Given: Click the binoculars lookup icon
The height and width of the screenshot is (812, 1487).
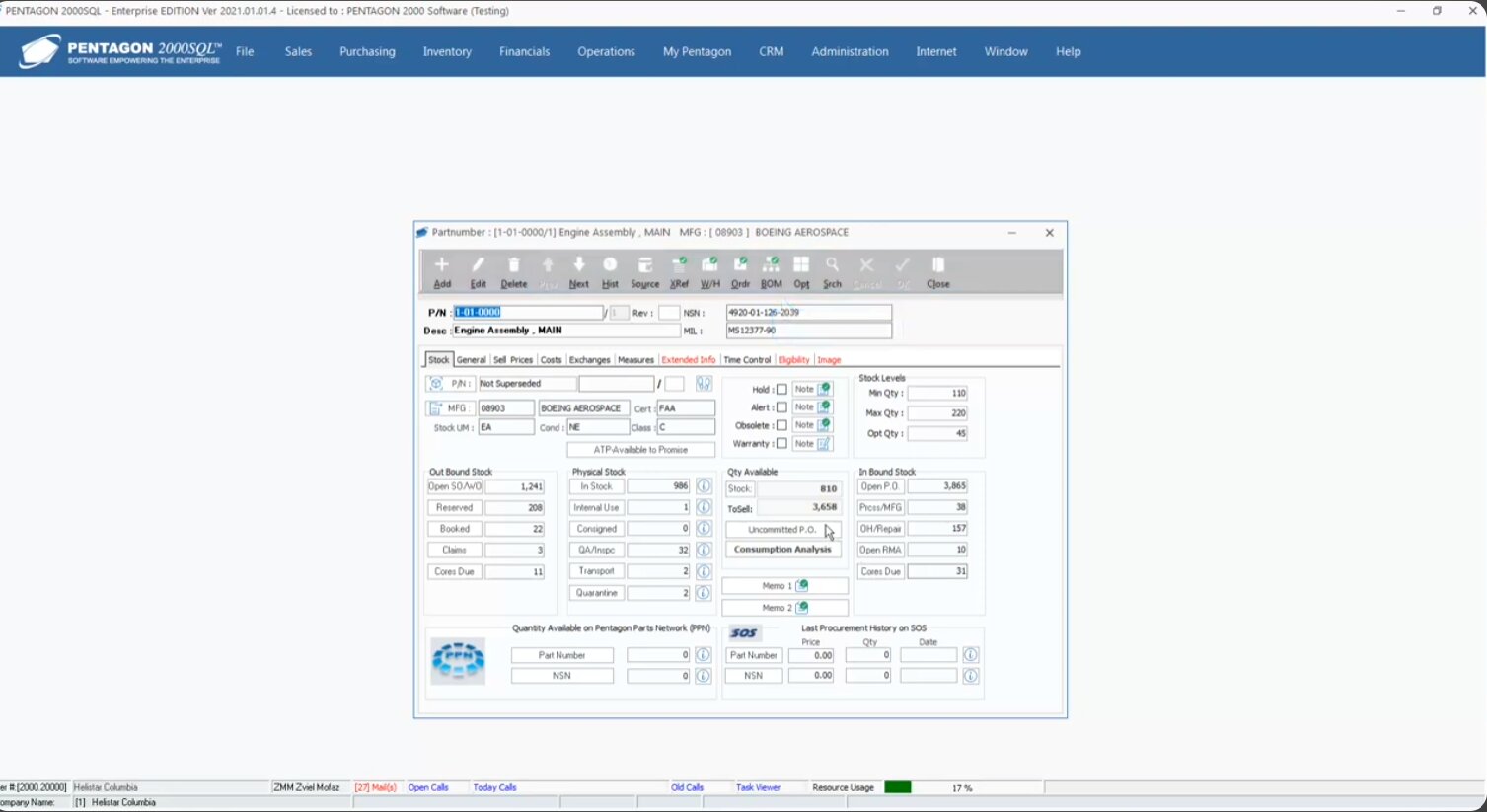Looking at the screenshot, I should pyautogui.click(x=704, y=384).
